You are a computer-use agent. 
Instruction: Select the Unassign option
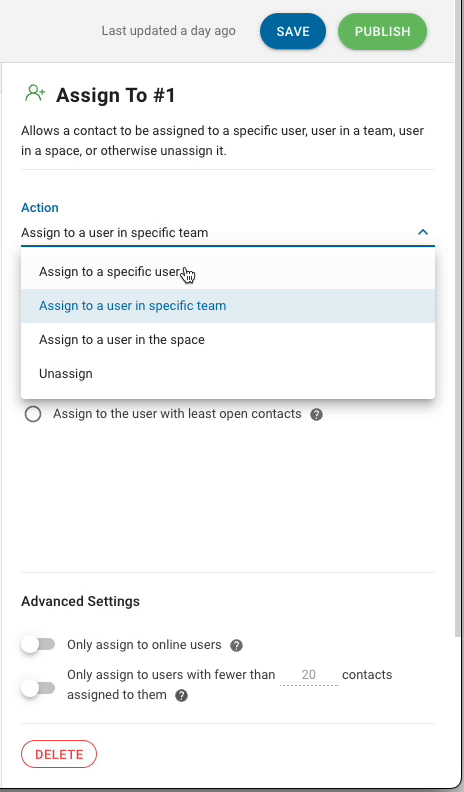coord(228,374)
